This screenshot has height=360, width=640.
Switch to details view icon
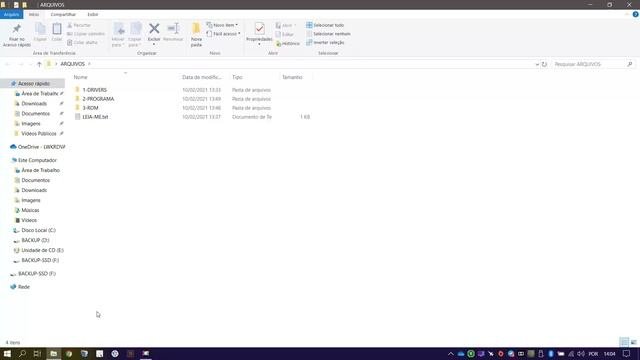tap(624, 342)
